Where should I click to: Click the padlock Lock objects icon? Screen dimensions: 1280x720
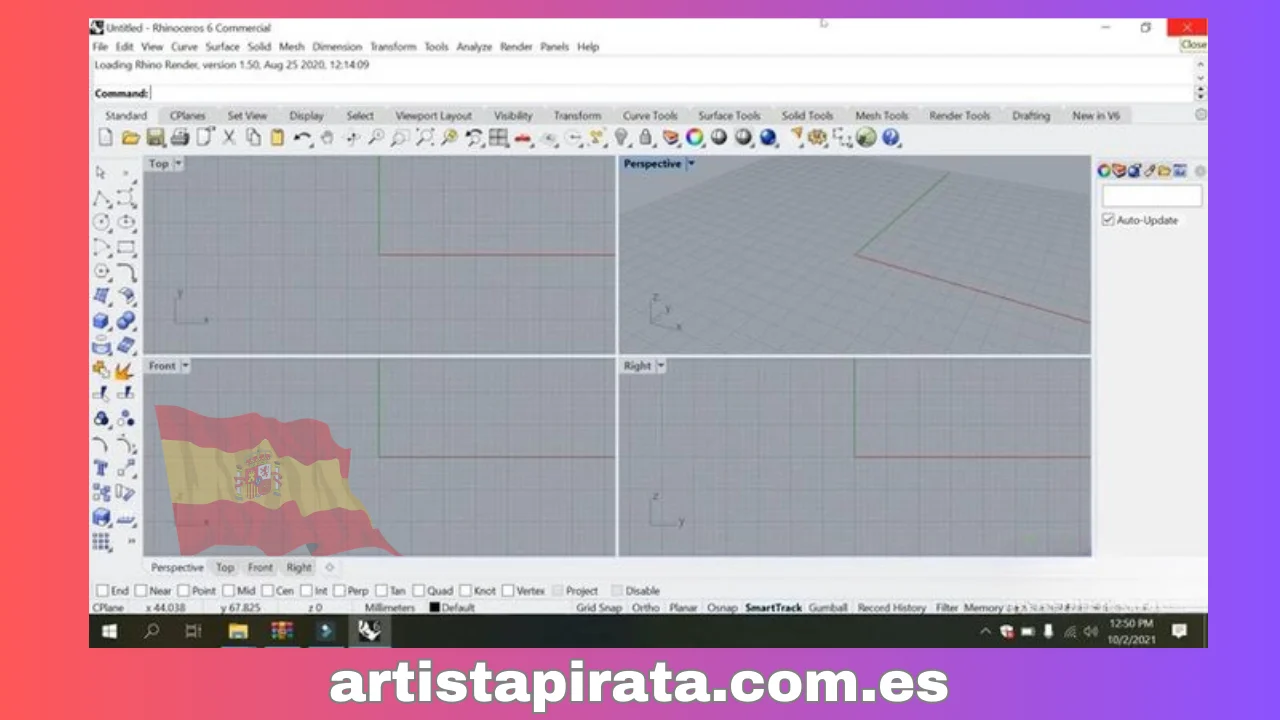tap(646, 138)
